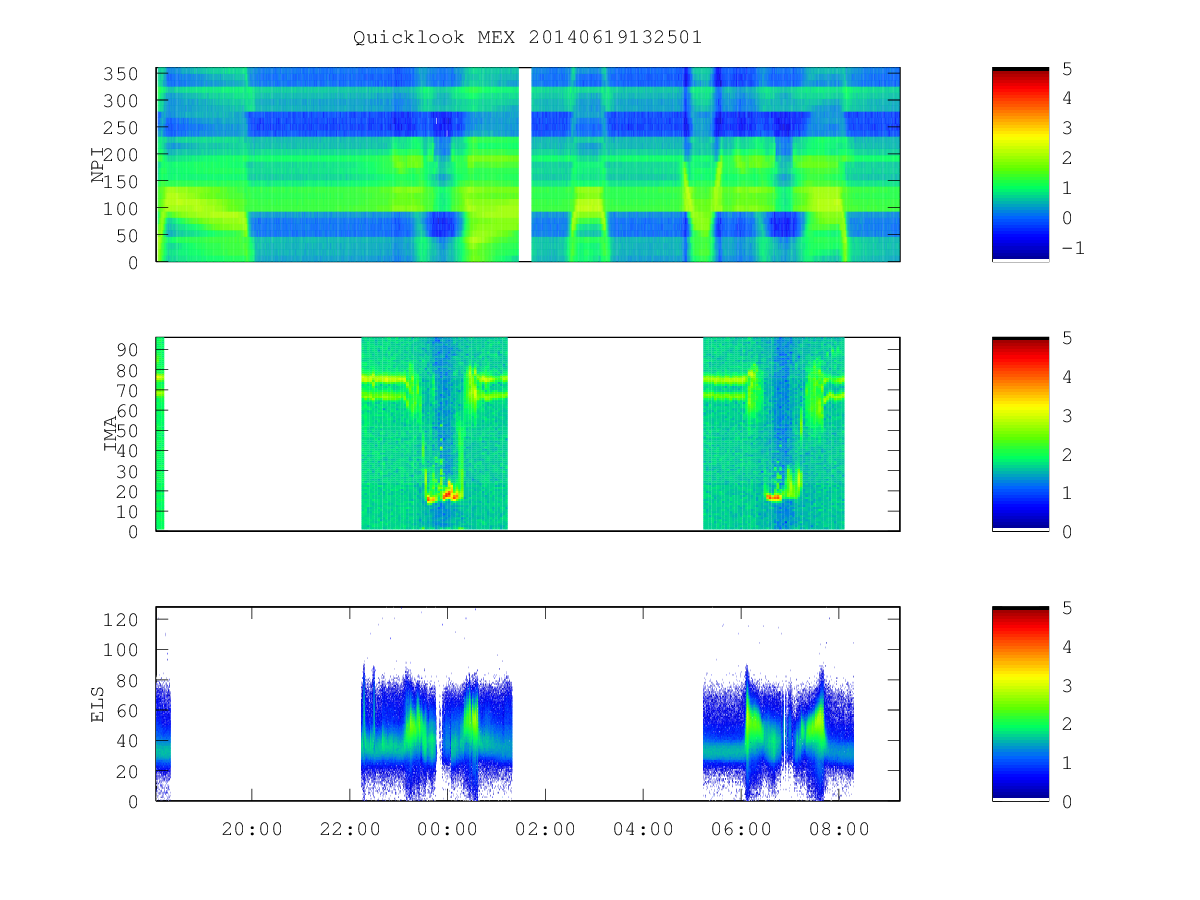The width and height of the screenshot is (1200, 900).
Task: Click the NPI axis label
Action: pyautogui.click(x=98, y=165)
